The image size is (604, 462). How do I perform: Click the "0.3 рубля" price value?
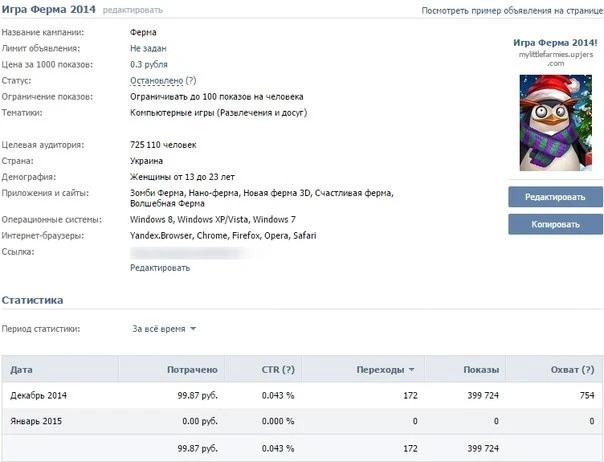[149, 64]
